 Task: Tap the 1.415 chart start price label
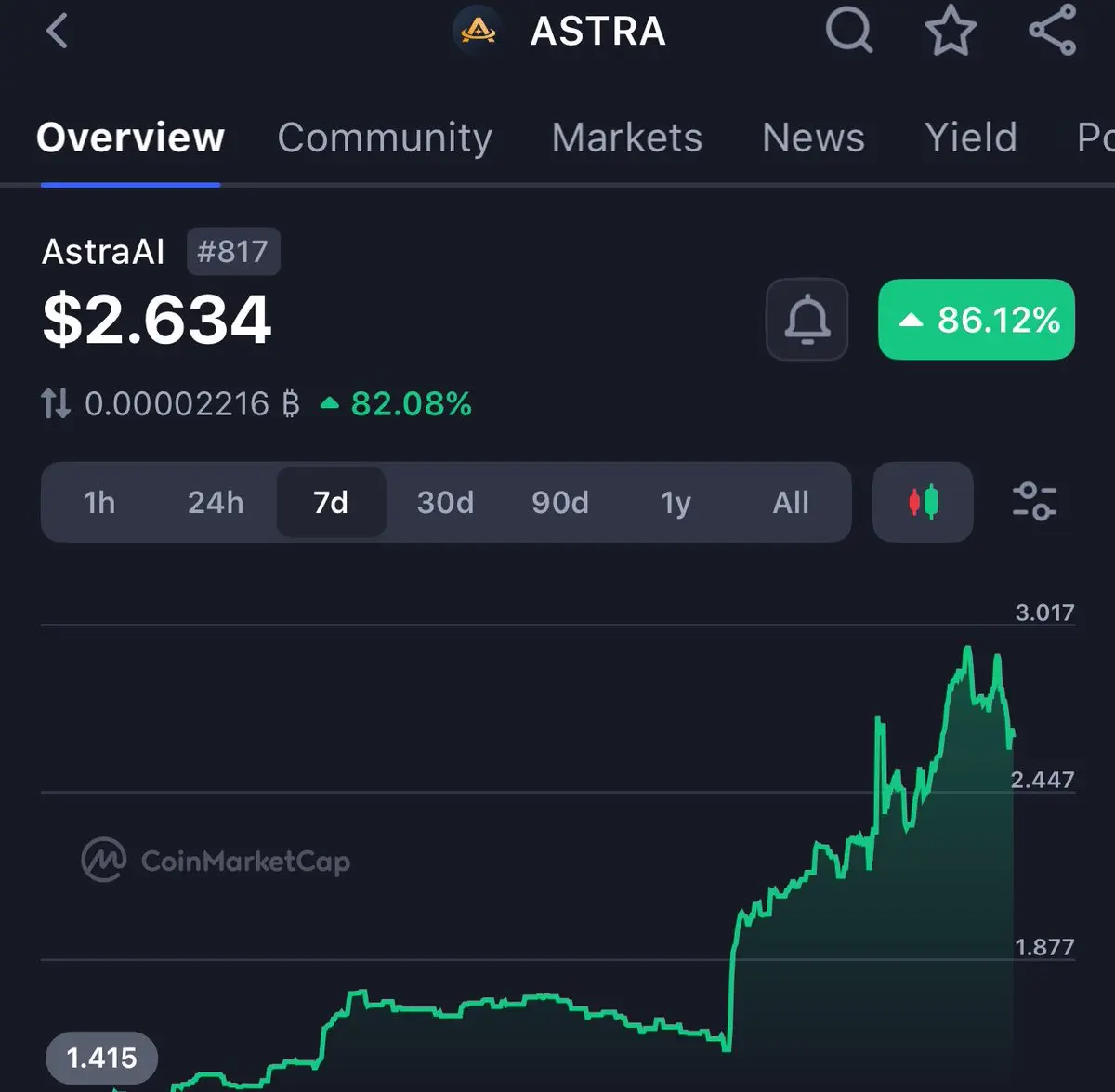[x=101, y=1058]
